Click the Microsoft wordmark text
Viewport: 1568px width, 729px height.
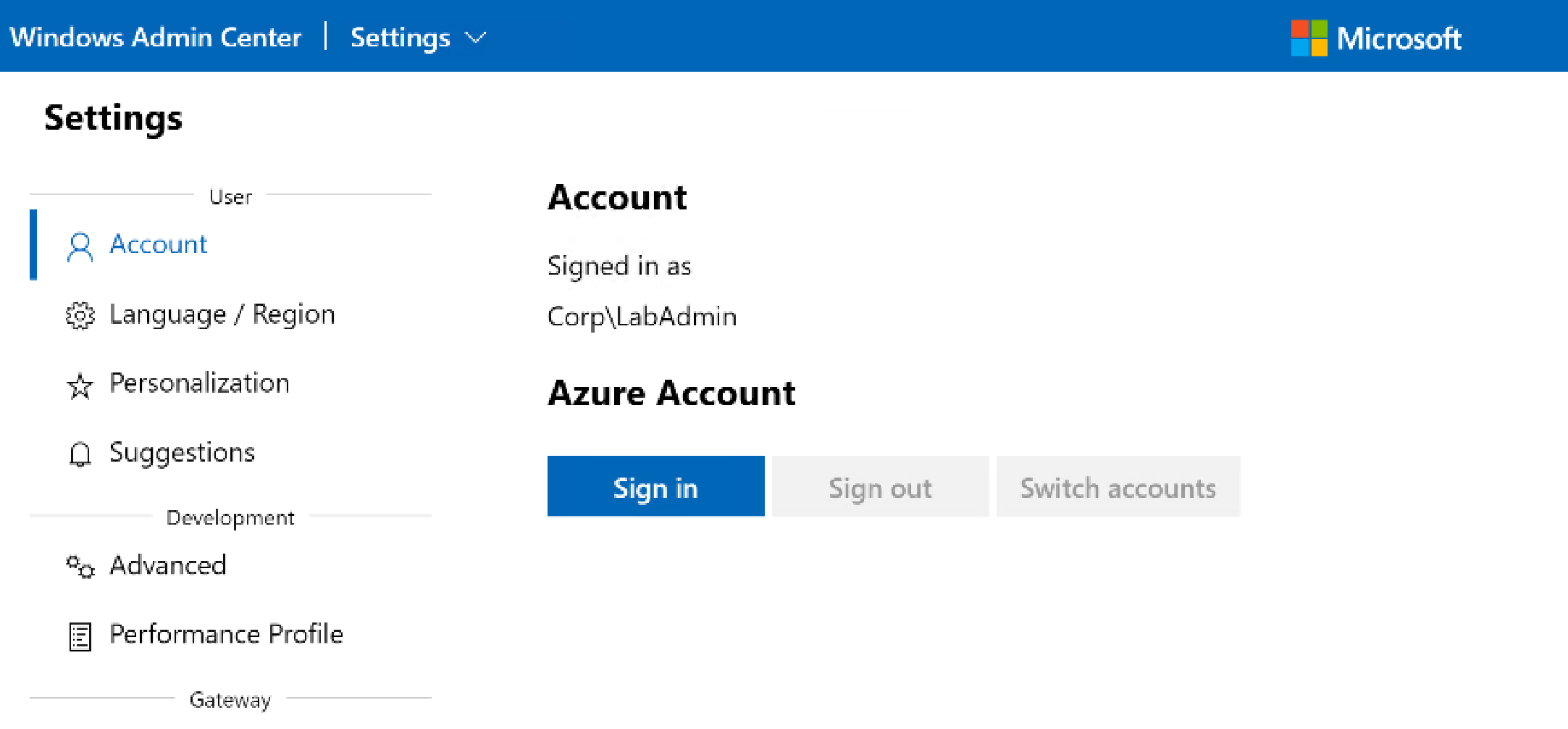(1399, 38)
